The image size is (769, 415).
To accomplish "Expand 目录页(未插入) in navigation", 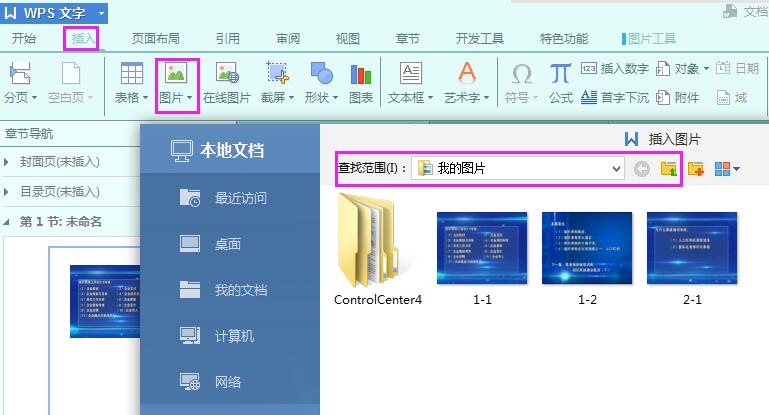I will [x=6, y=192].
